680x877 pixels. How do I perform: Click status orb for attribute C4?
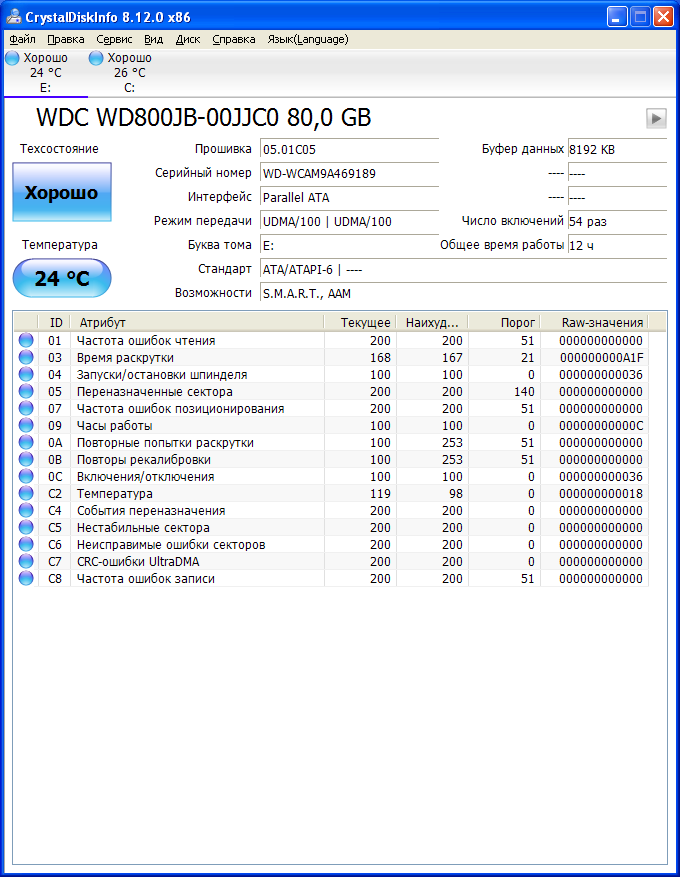pyautogui.click(x=26, y=510)
